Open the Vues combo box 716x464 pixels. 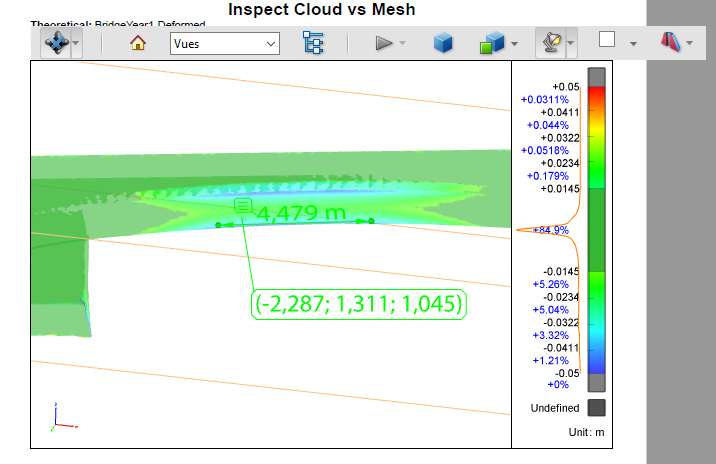[x=224, y=43]
